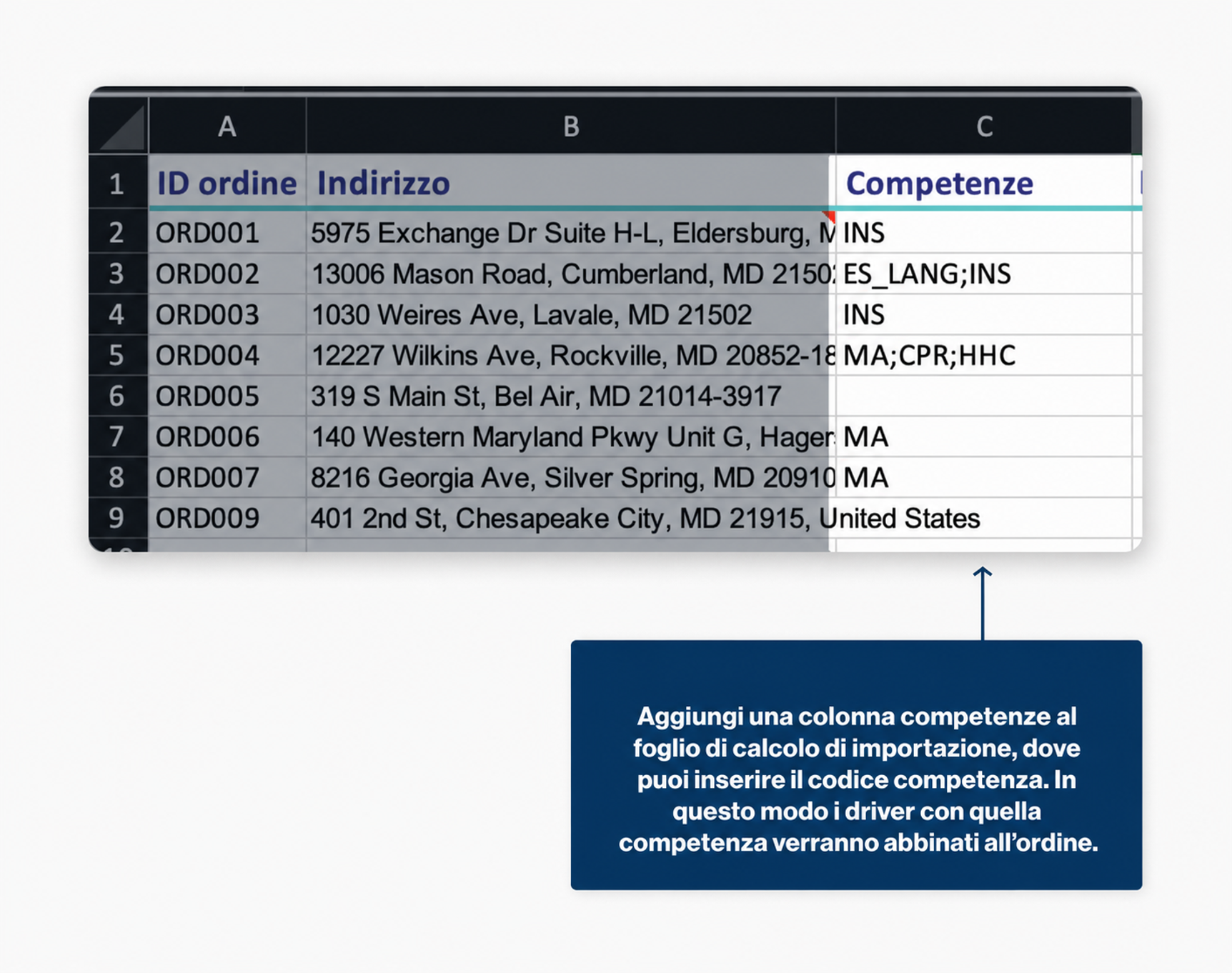Select the 12227 Wilkins Ave address cell
The image size is (1232, 973).
pos(570,355)
